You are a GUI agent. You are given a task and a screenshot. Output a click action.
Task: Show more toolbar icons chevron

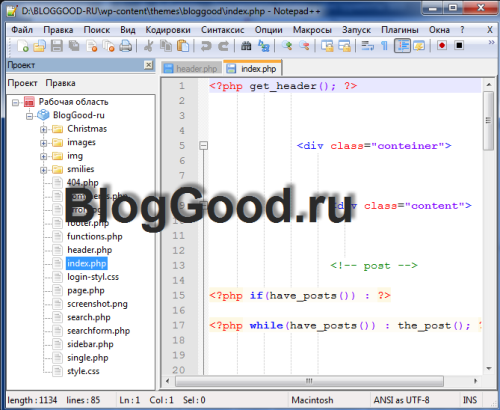click(x=491, y=42)
